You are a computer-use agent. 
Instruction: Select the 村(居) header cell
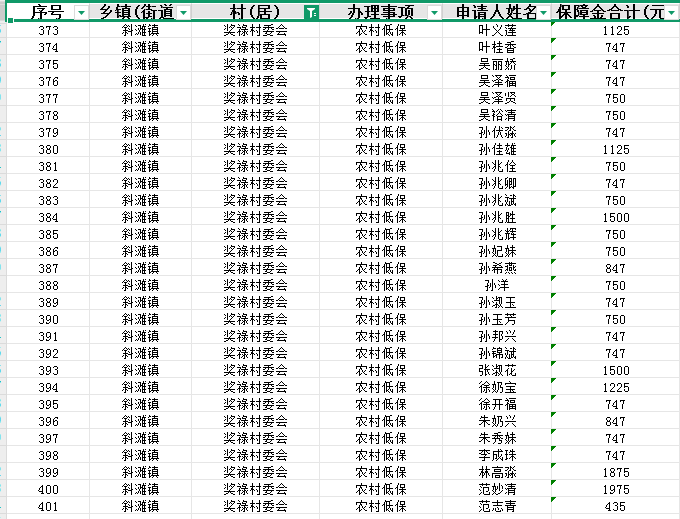[x=255, y=13]
